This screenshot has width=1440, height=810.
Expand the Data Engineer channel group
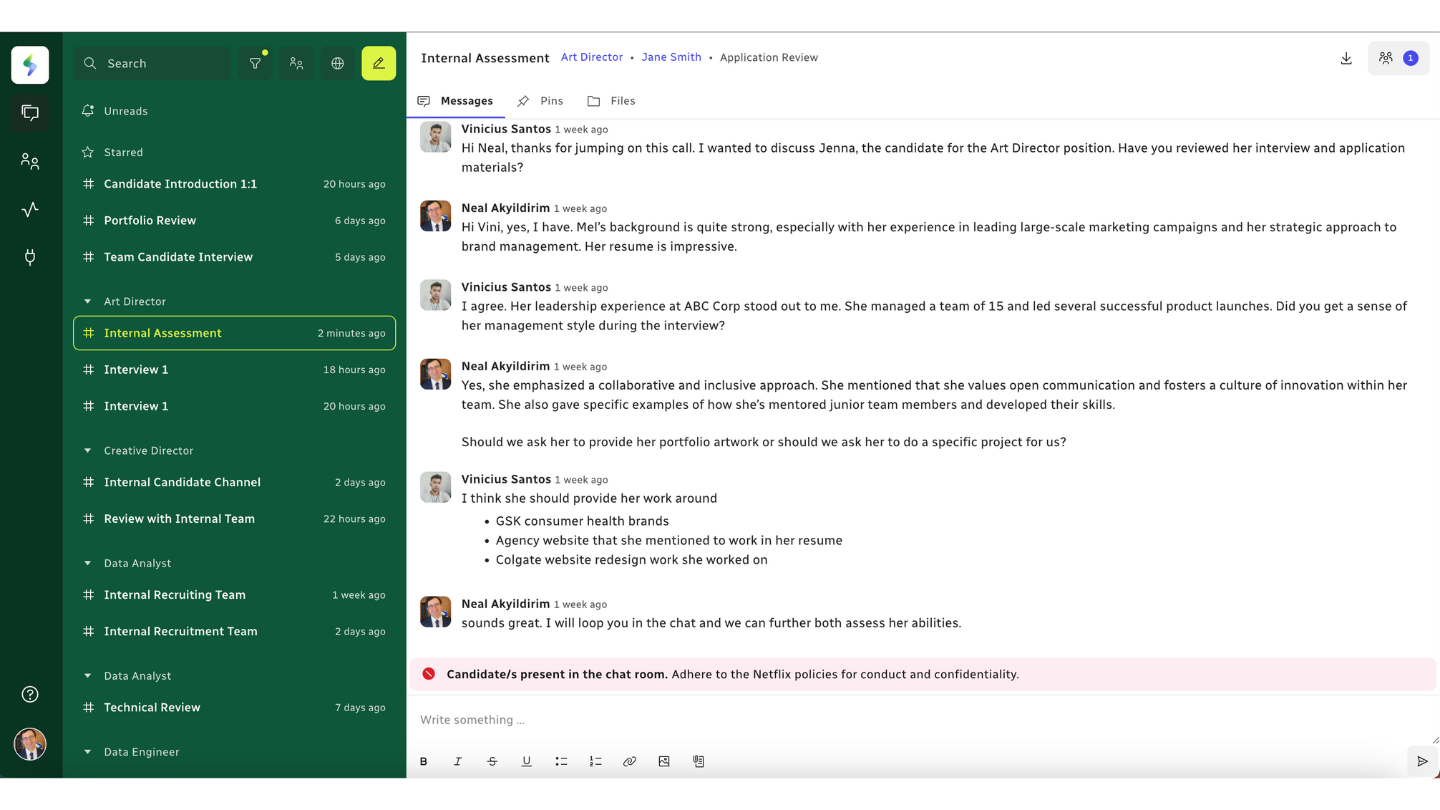tap(88, 752)
